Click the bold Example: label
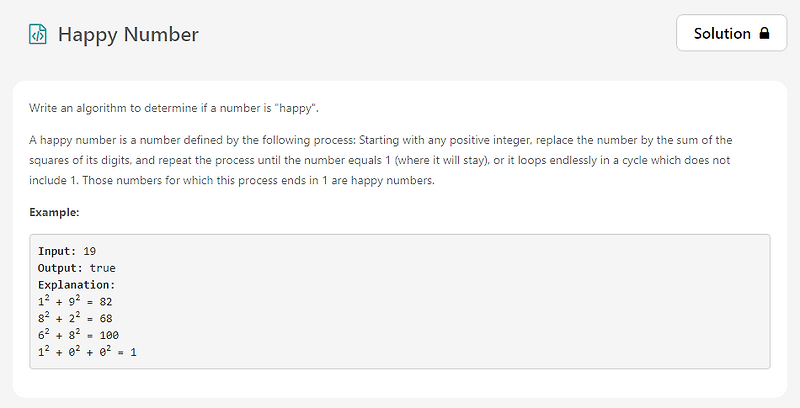This screenshot has height=408, width=800. pos(54,212)
